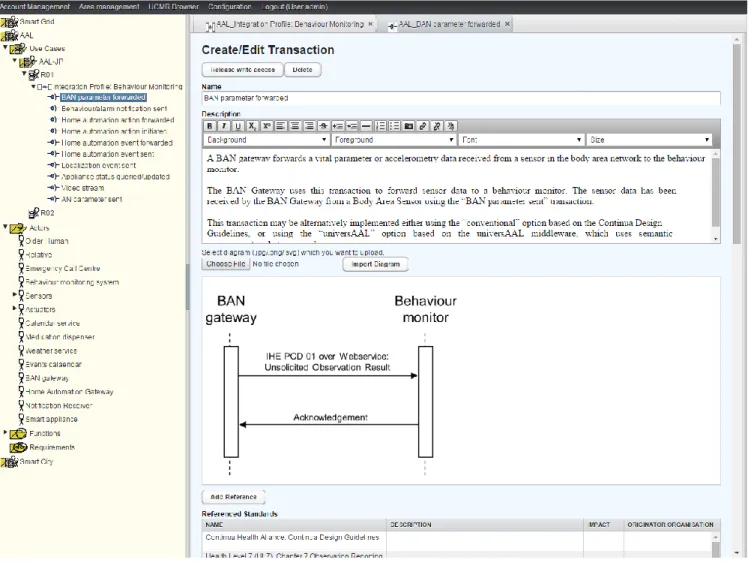The image size is (748, 563).
Task: Toggle italic formatting in description editor
Action: (x=224, y=126)
